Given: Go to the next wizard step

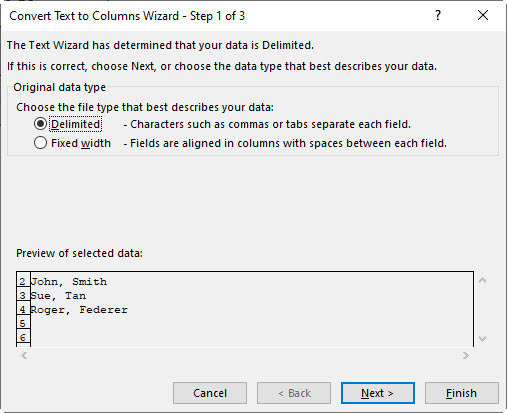Looking at the screenshot, I should (378, 393).
